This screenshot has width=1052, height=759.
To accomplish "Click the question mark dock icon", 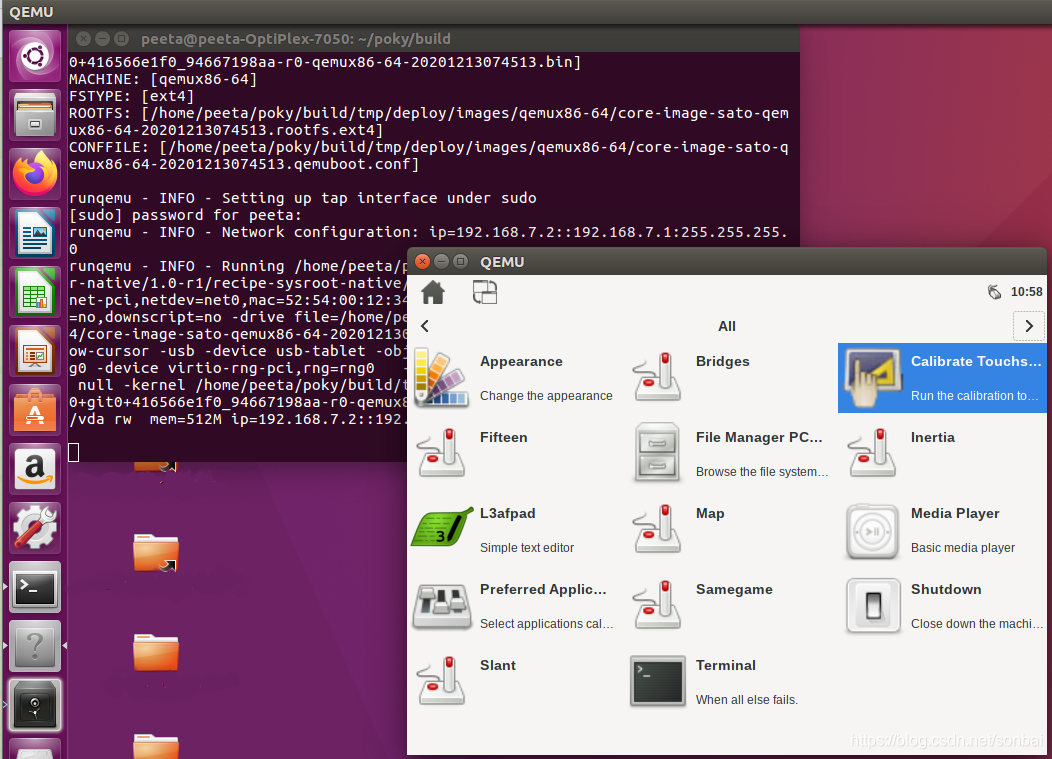I will tap(35, 646).
